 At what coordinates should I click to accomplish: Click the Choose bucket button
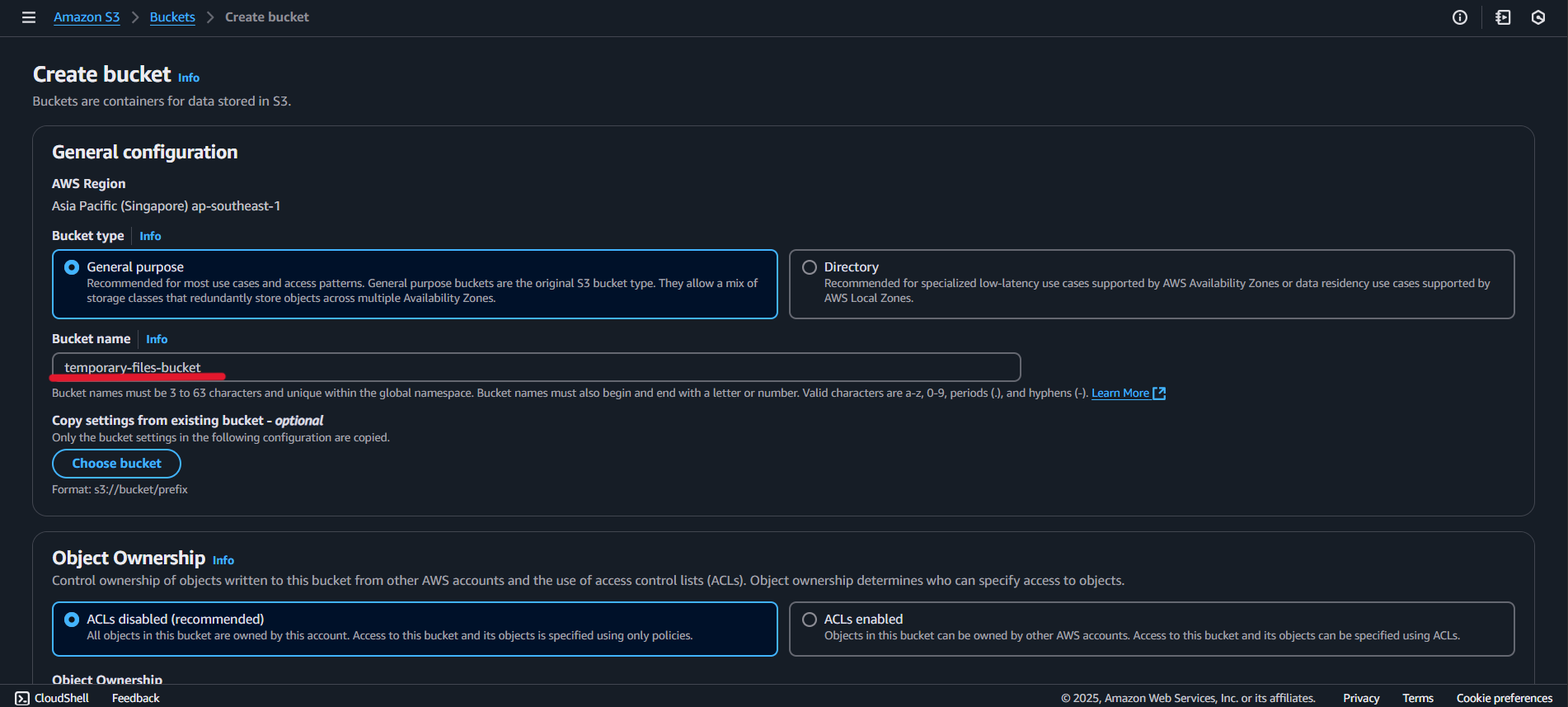coord(116,464)
